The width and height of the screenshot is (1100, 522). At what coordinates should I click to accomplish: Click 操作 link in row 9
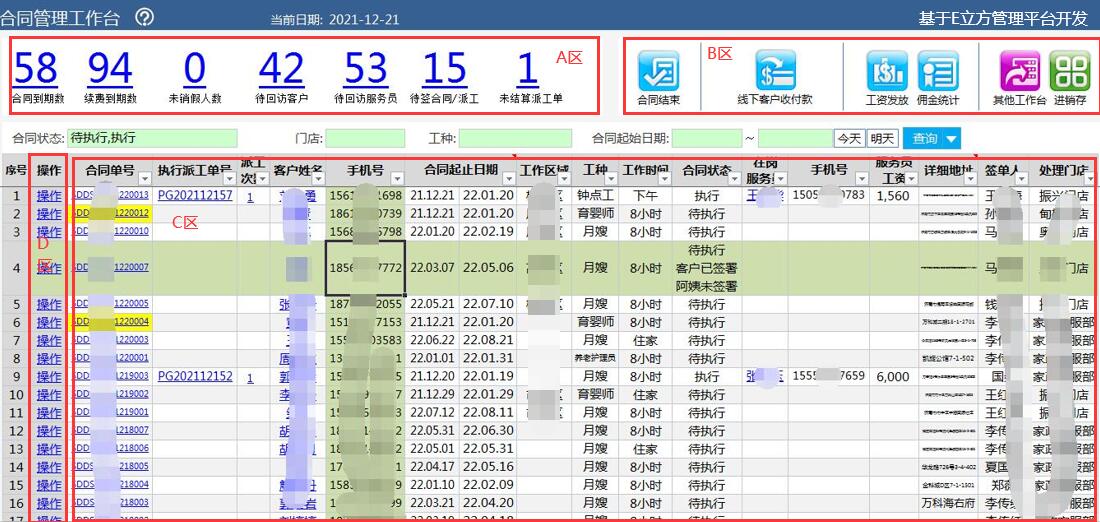[48, 377]
